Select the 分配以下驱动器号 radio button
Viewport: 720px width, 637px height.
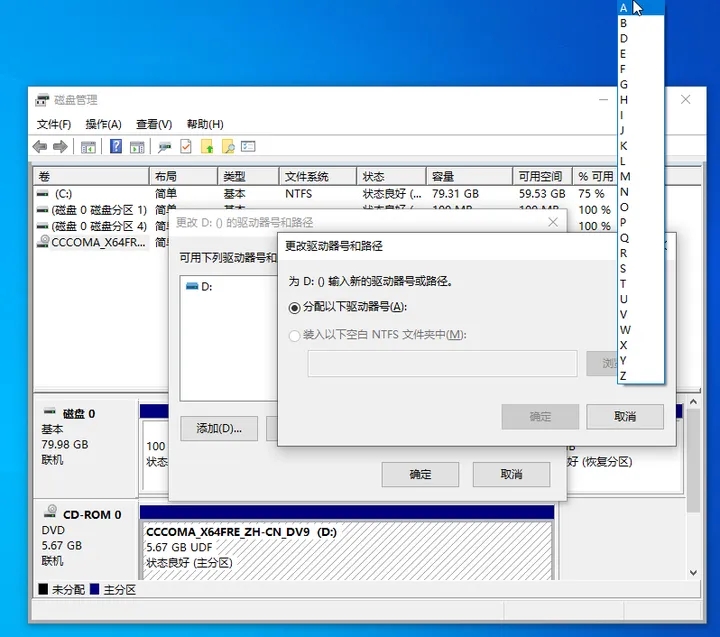pyautogui.click(x=294, y=307)
